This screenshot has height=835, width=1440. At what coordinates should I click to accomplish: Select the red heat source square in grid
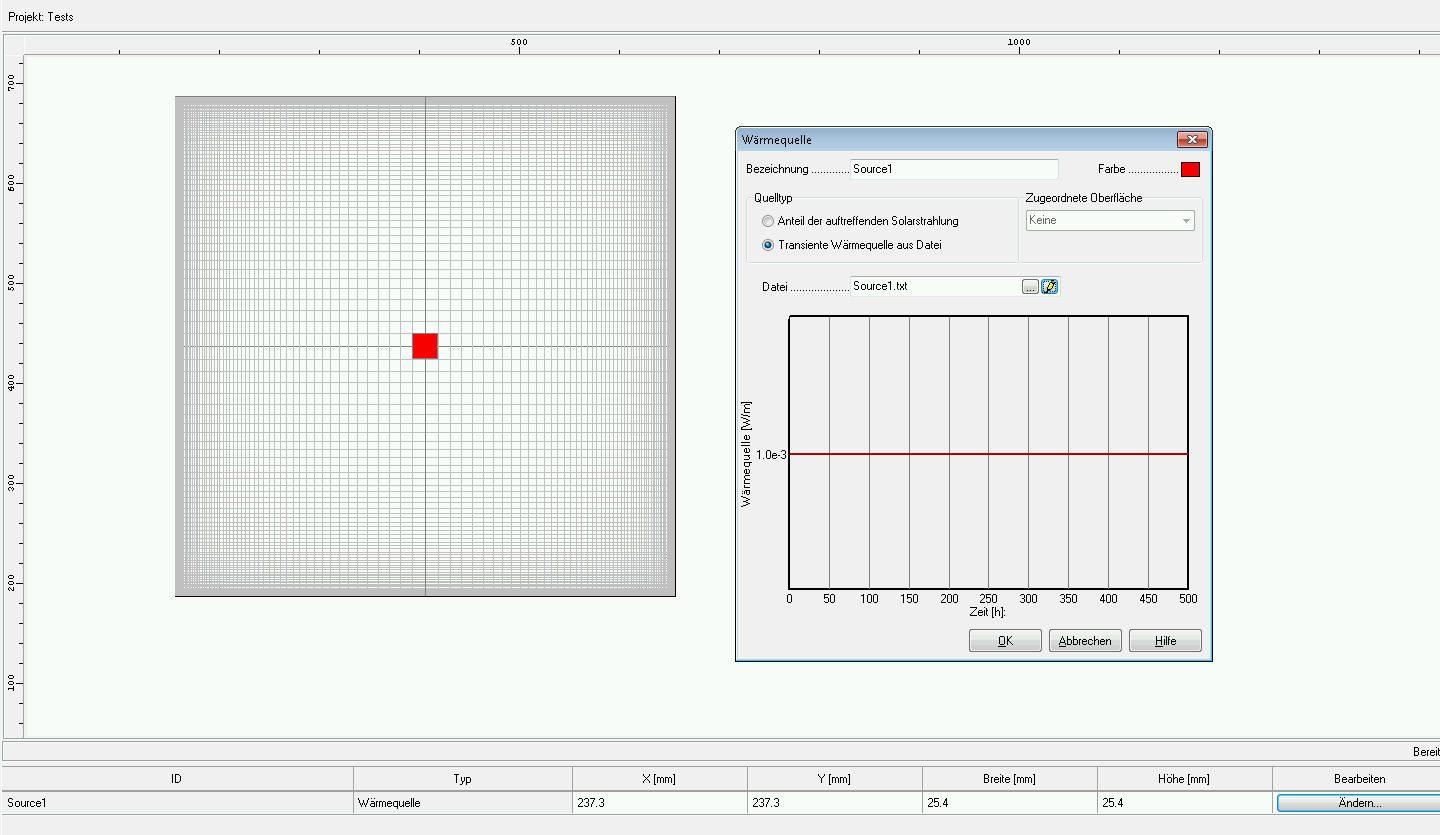pos(425,346)
